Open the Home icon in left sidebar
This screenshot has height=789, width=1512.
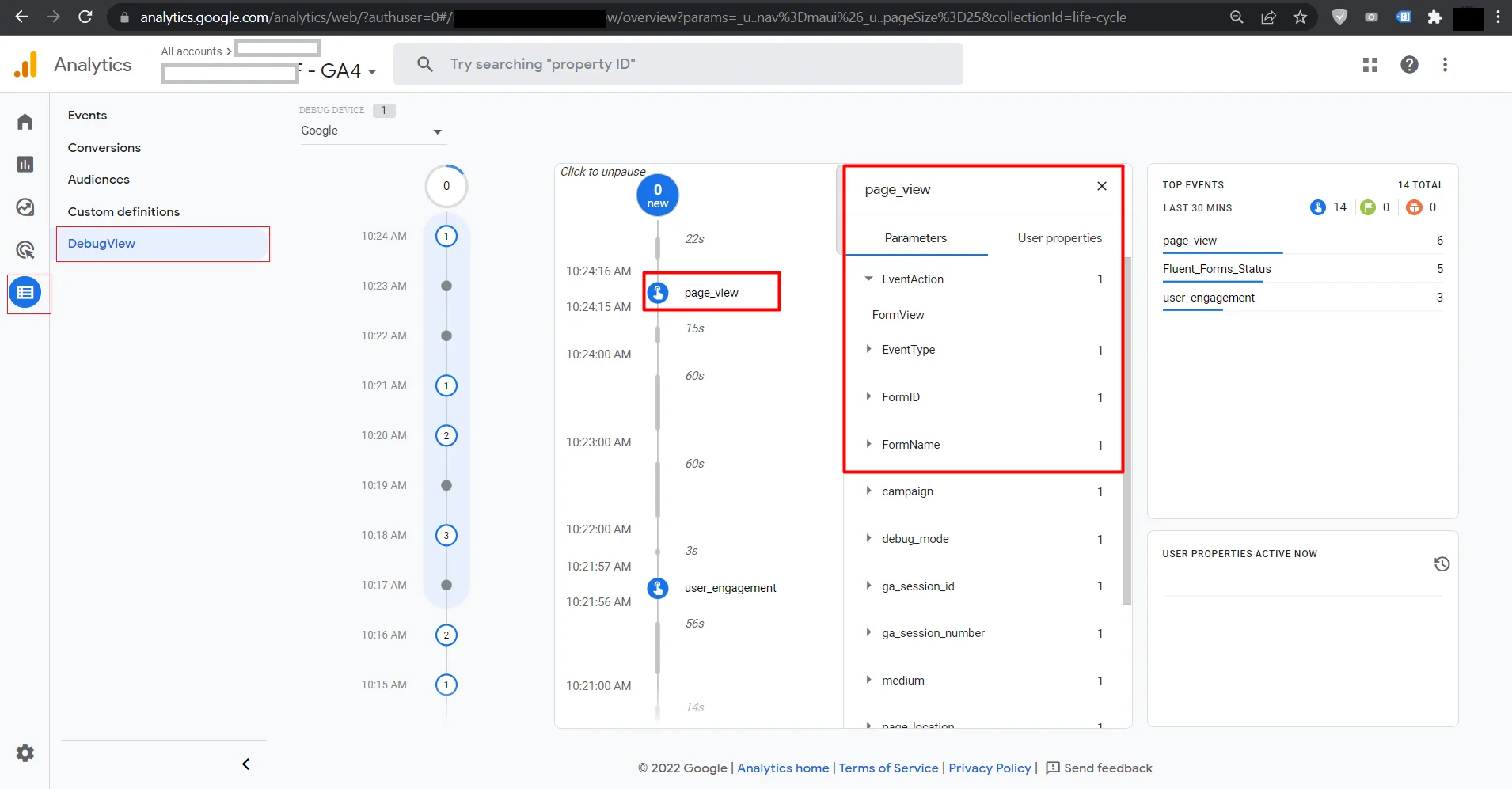pos(25,122)
